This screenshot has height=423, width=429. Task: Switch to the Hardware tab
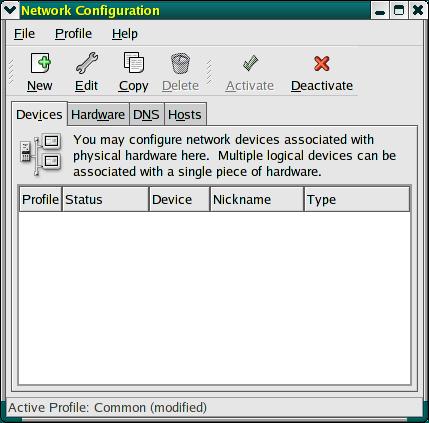(98, 114)
